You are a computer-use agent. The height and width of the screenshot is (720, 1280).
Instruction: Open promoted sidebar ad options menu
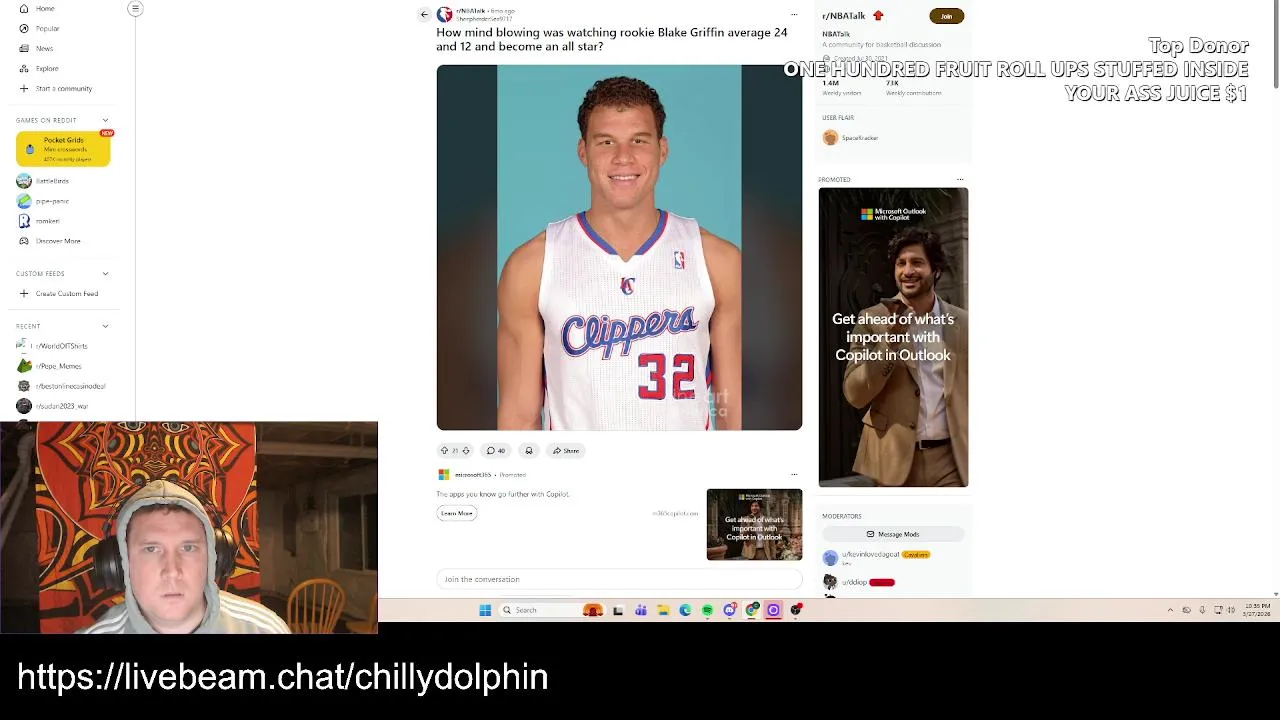coord(960,180)
